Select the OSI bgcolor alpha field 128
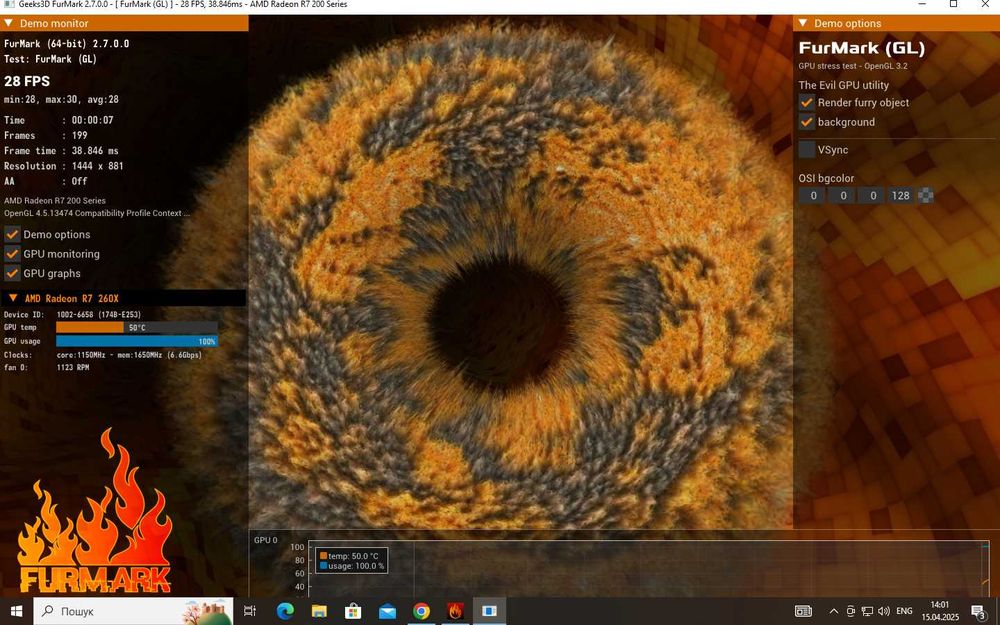This screenshot has width=1000, height=625. [x=901, y=196]
